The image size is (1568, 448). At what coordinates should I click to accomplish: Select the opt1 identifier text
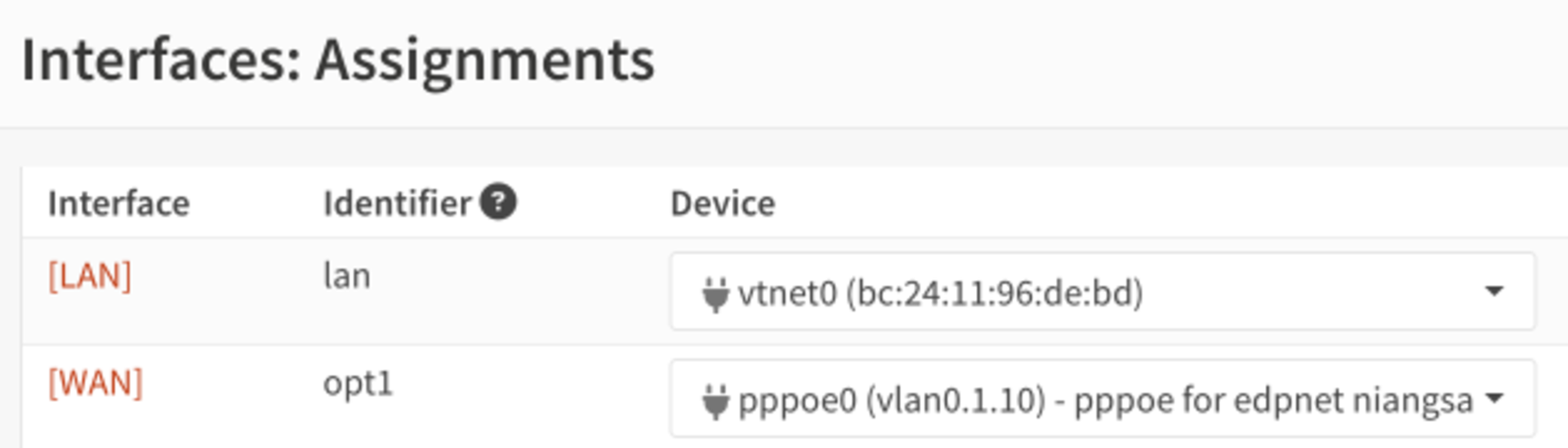pyautogui.click(x=358, y=384)
